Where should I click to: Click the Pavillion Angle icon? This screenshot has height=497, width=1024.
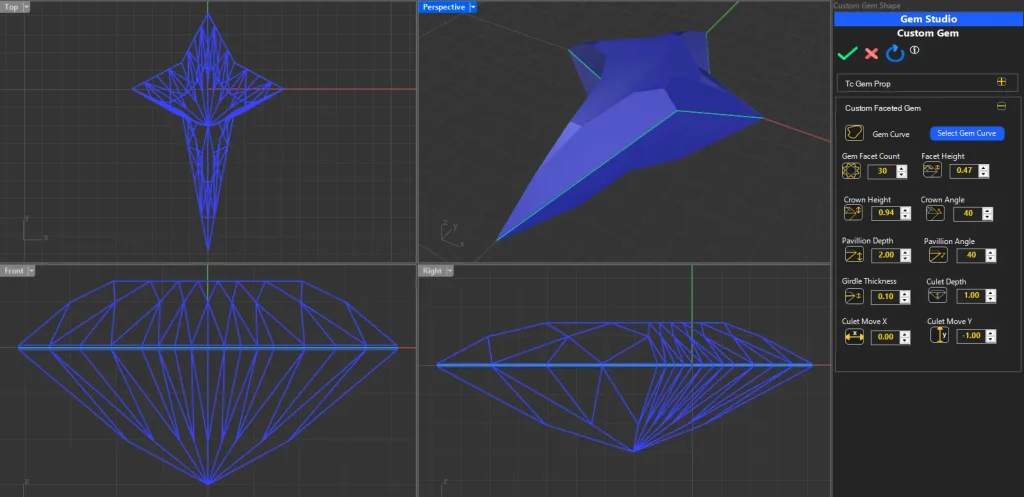[x=938, y=255]
